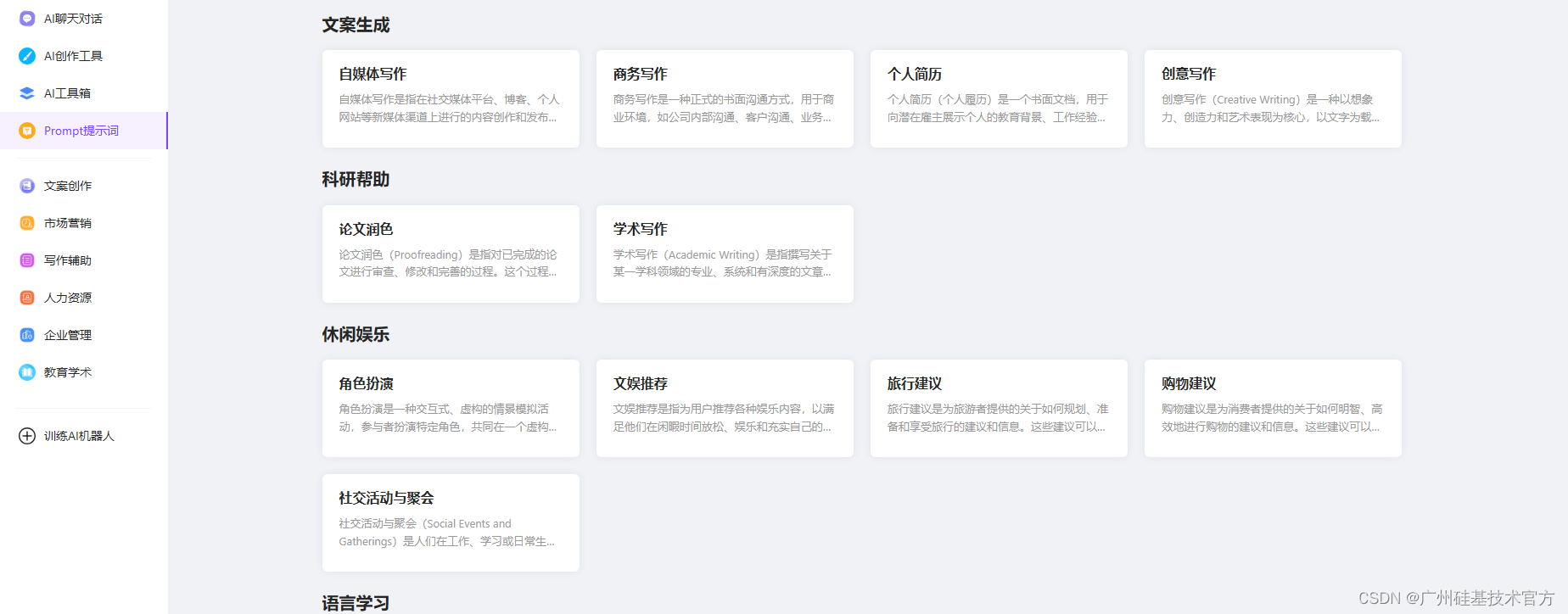Open the 购物建议 prompt card
This screenshot has height=614, width=1568.
click(x=1273, y=408)
